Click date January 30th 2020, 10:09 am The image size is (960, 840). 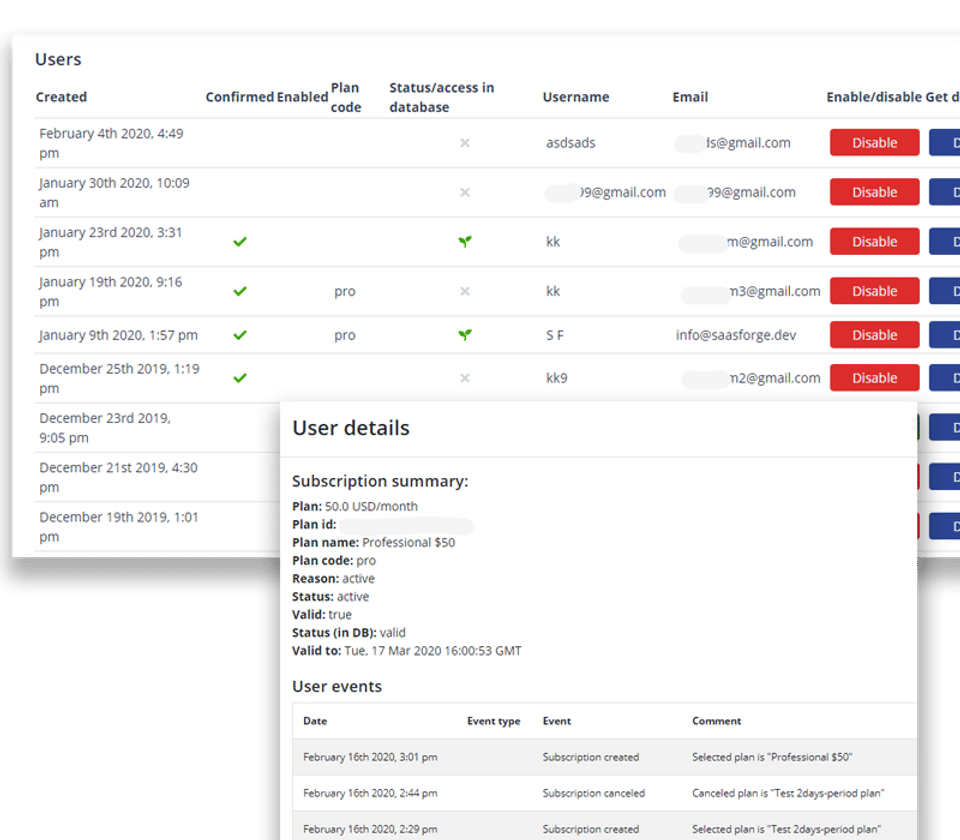pyautogui.click(x=114, y=193)
